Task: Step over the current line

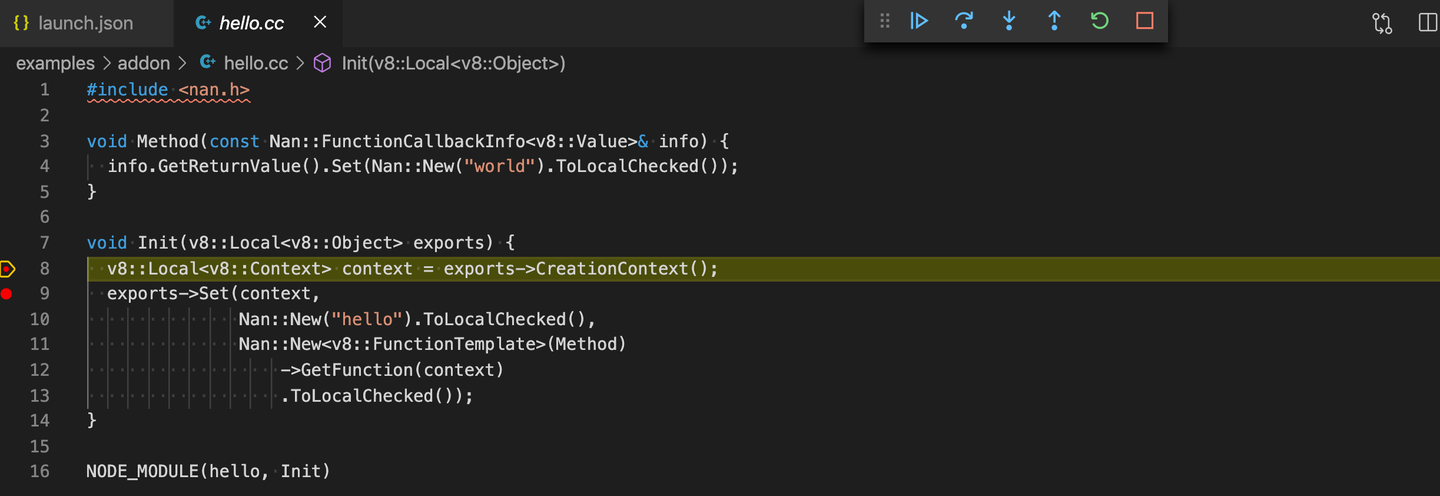Action: coord(964,21)
